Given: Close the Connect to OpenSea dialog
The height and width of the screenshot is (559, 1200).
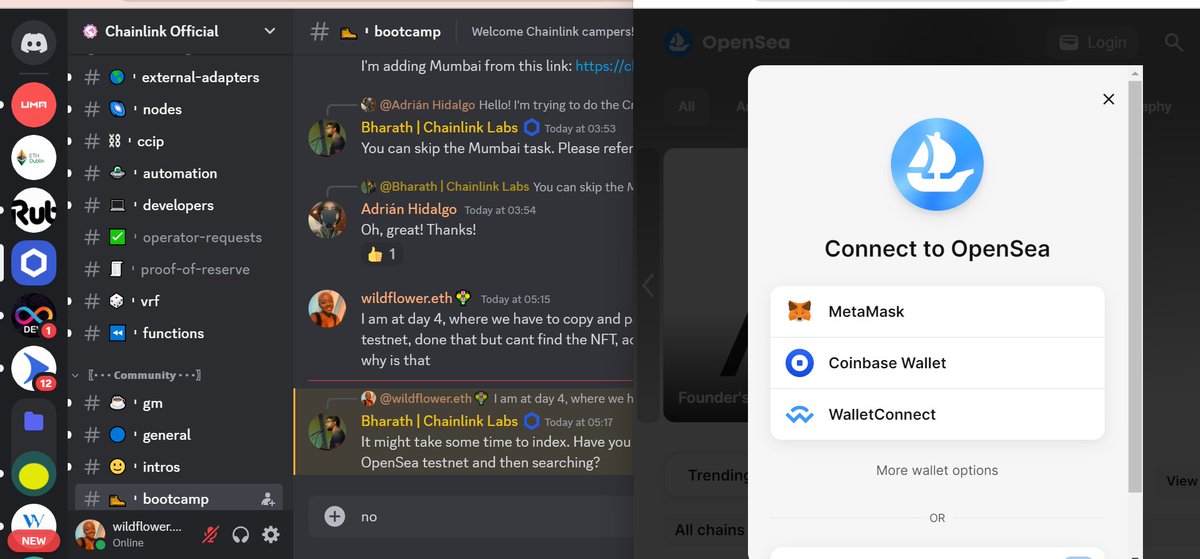Looking at the screenshot, I should (x=1108, y=99).
